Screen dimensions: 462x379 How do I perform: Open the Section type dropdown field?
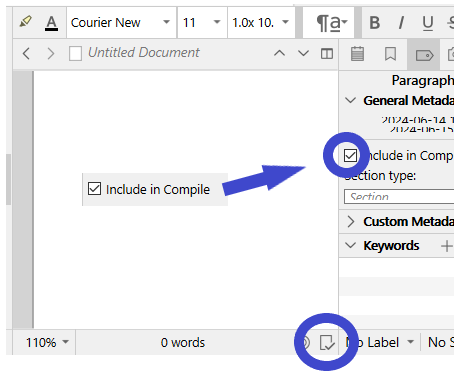(x=399, y=196)
